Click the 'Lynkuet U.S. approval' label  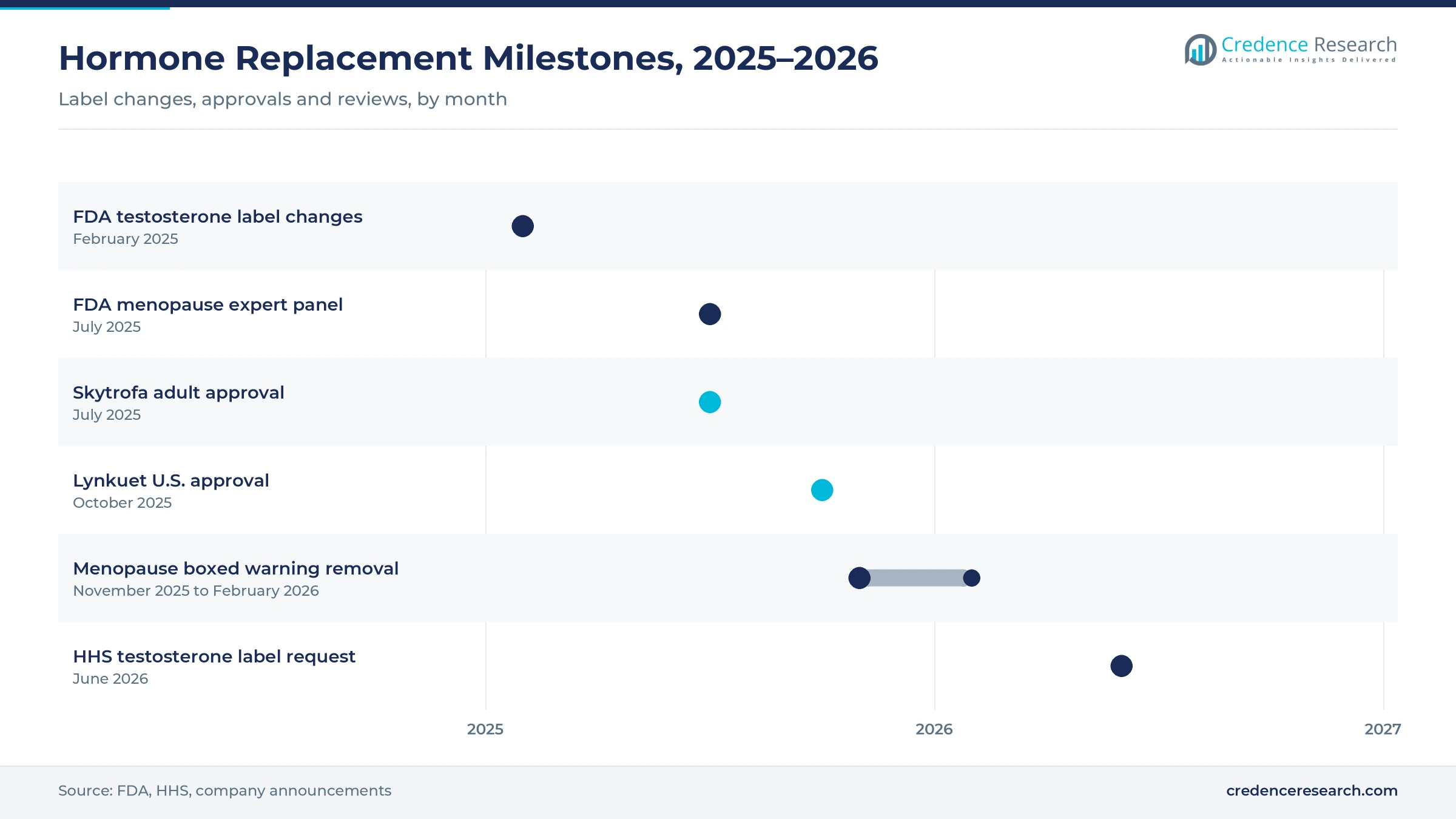coord(171,480)
